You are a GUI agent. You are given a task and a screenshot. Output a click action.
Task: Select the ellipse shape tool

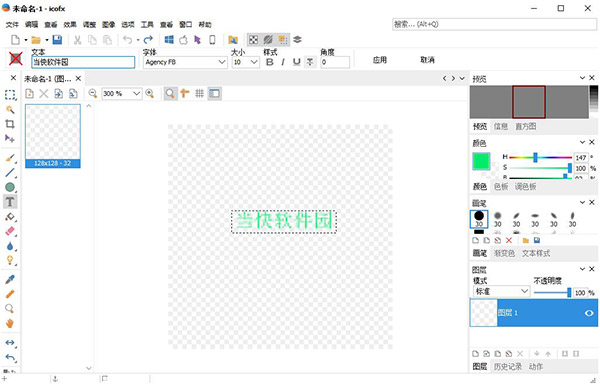(x=10, y=187)
